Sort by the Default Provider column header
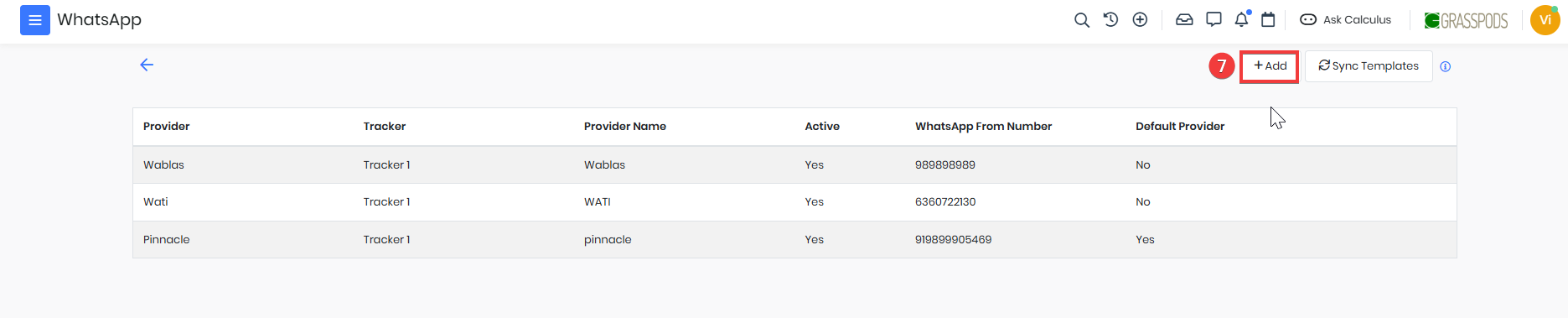Image resolution: width=1568 pixels, height=318 pixels. pyautogui.click(x=1180, y=127)
